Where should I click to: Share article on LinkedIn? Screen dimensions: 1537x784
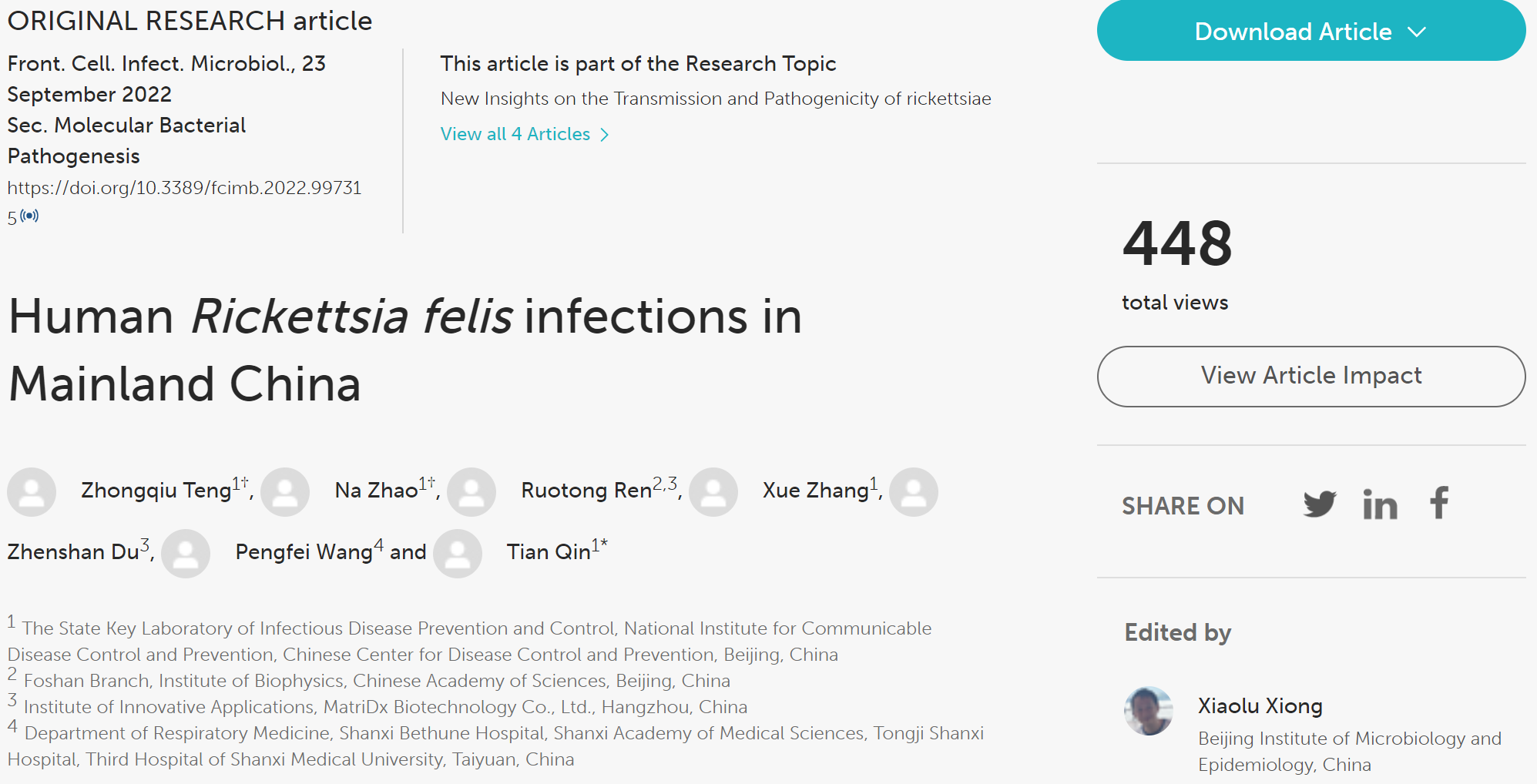[1379, 504]
